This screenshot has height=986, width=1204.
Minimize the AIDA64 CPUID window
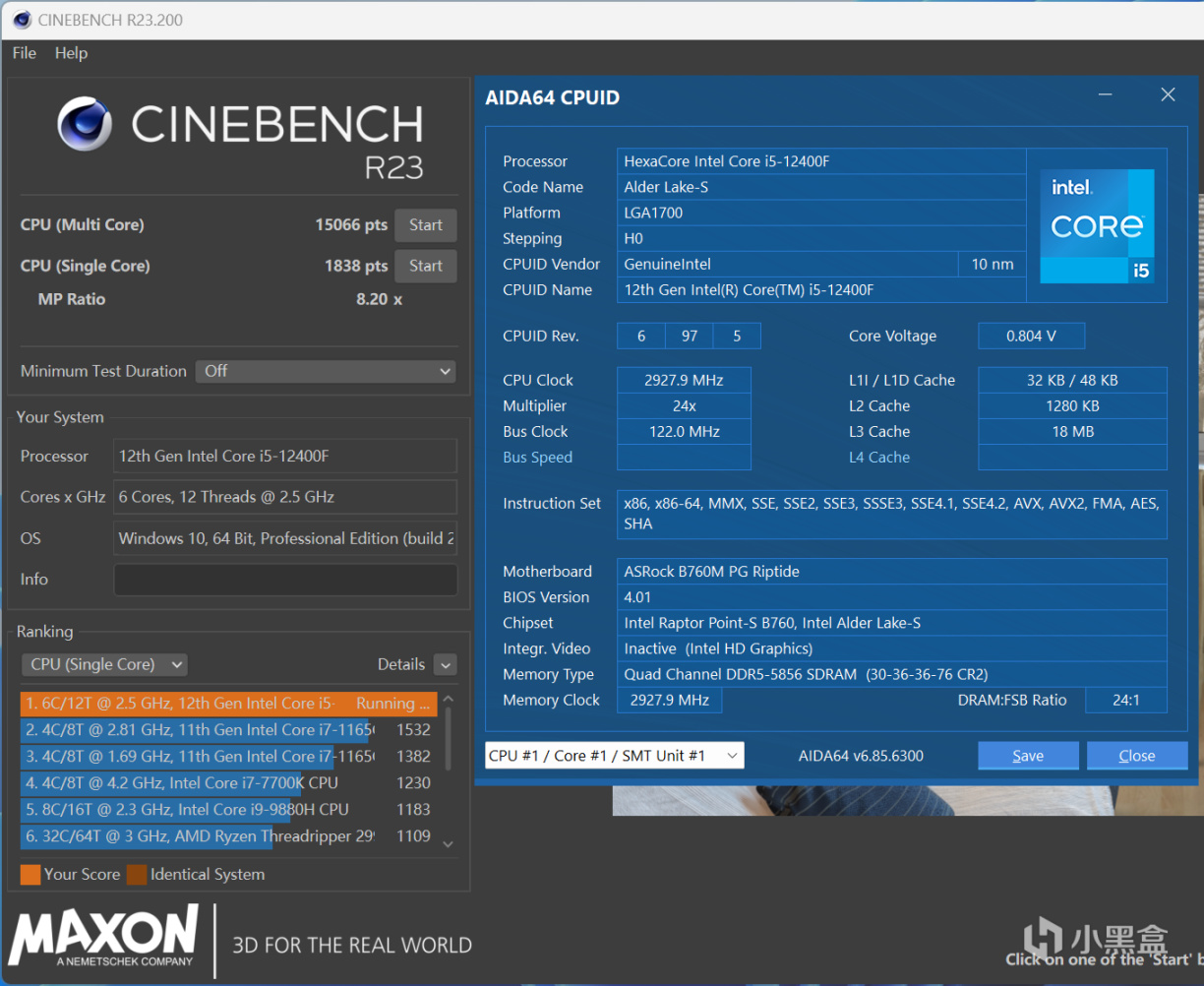tap(1106, 95)
